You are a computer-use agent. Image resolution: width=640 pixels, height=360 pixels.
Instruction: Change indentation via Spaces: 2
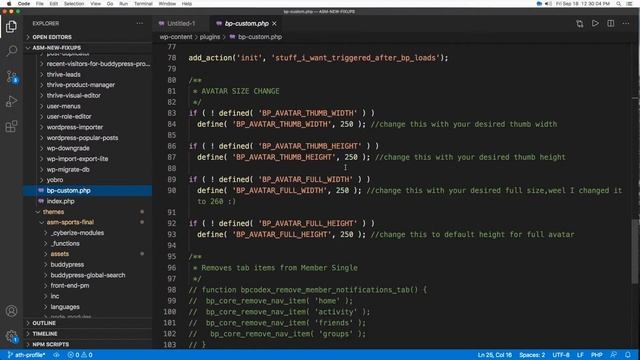[x=532, y=355]
